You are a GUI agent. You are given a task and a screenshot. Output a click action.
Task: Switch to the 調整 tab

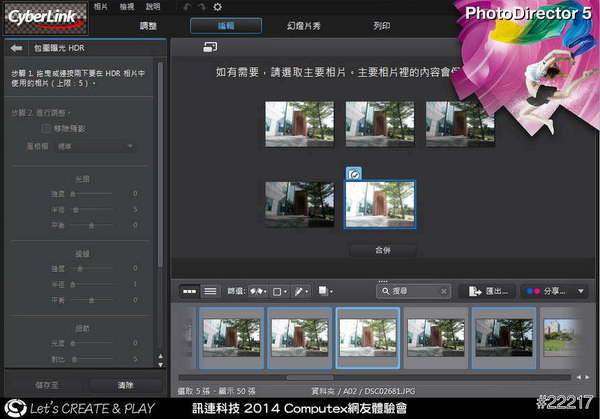pos(147,24)
